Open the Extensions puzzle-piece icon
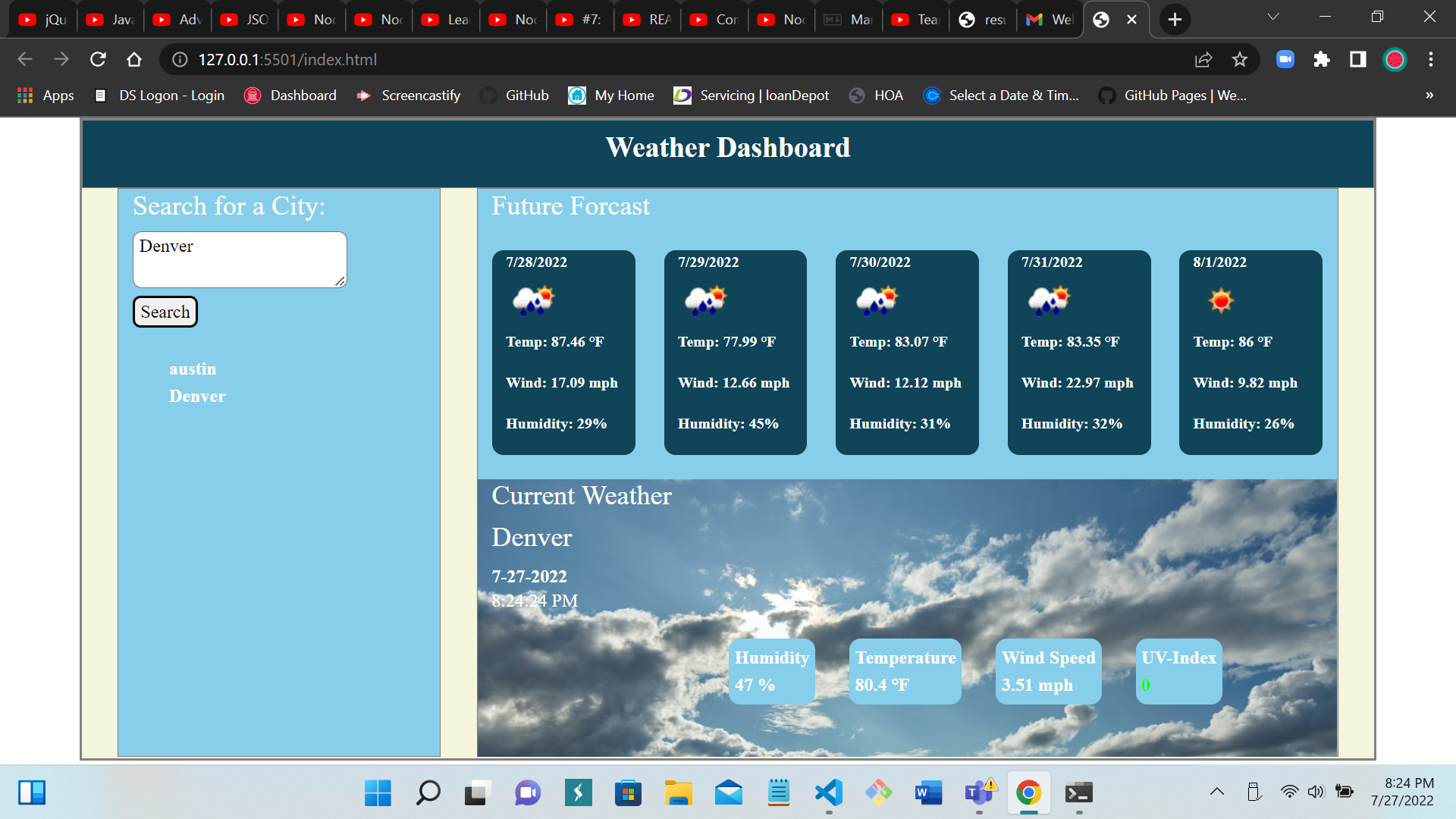The width and height of the screenshot is (1456, 819). click(x=1322, y=59)
